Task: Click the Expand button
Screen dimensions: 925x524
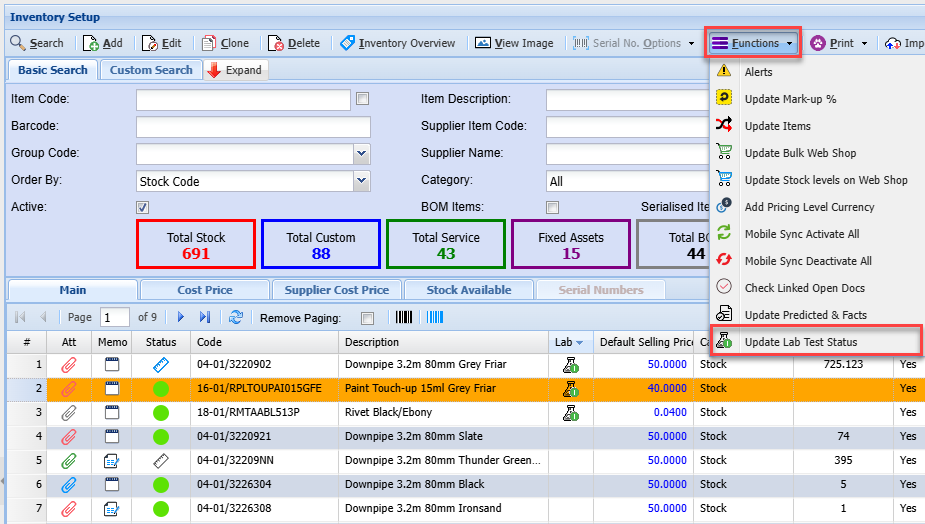Action: pyautogui.click(x=235, y=70)
